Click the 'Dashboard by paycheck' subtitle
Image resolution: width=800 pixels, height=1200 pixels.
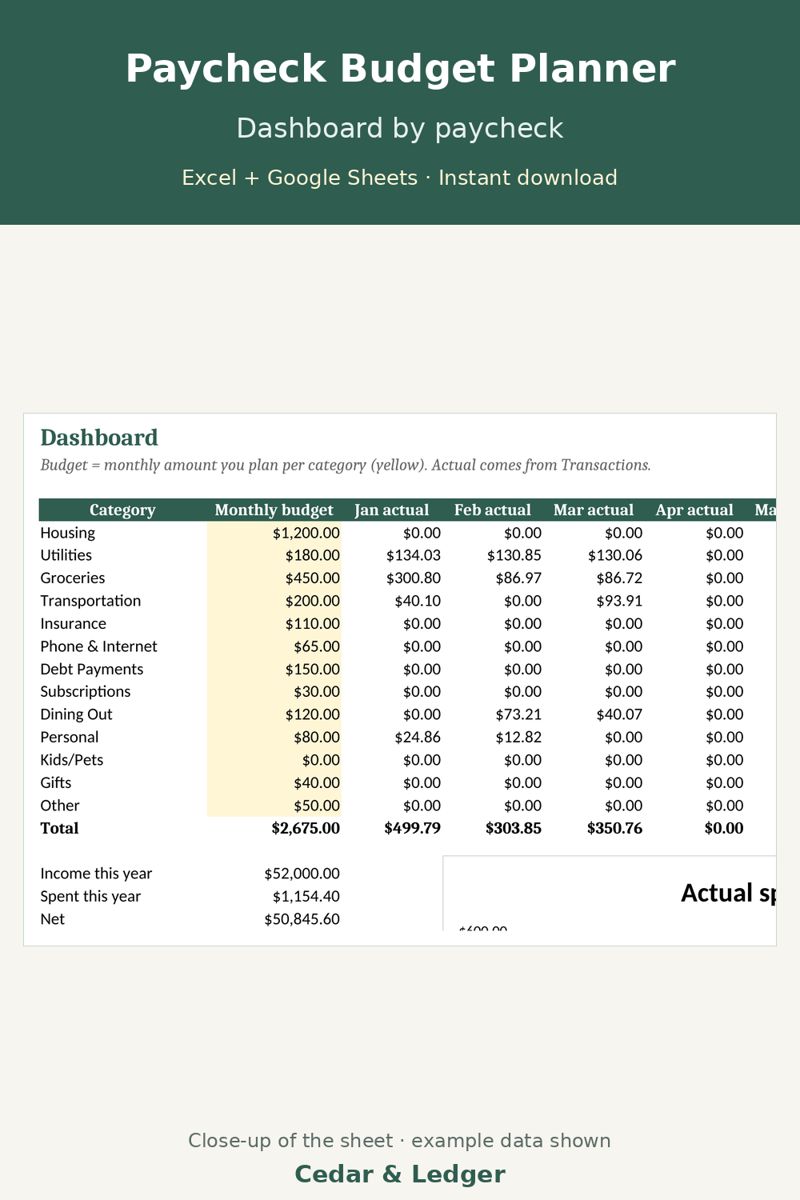coord(400,128)
